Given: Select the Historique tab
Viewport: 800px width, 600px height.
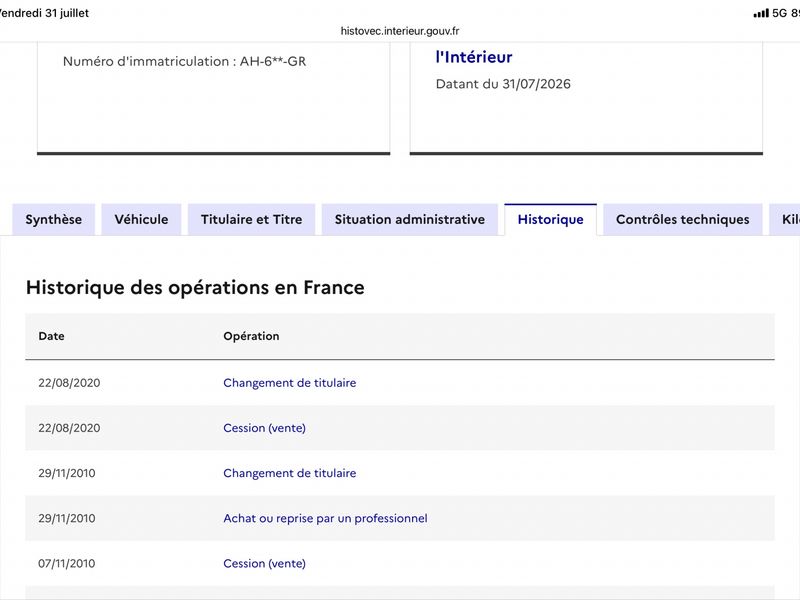Looking at the screenshot, I should [551, 219].
